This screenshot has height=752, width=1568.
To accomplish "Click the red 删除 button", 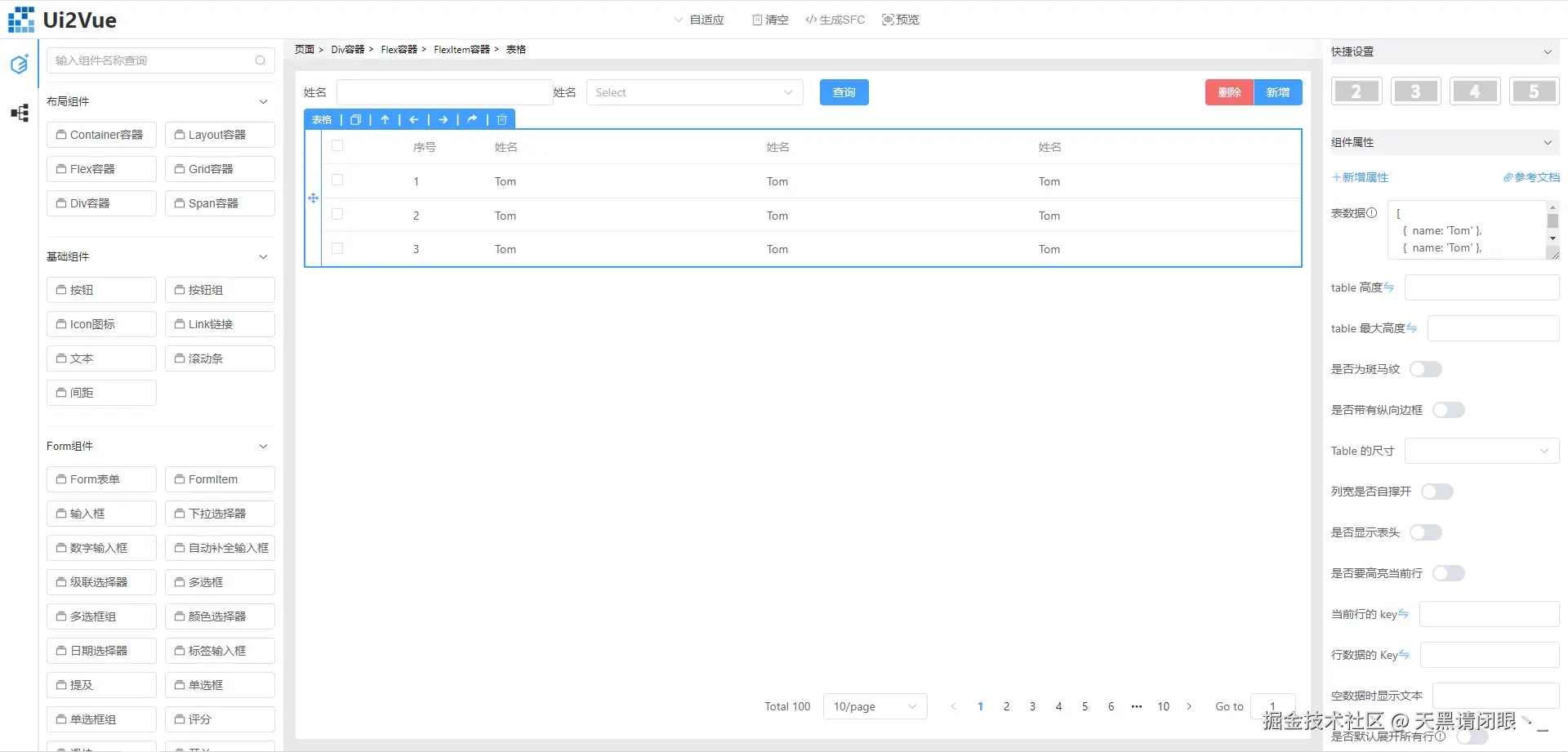I will [1230, 92].
